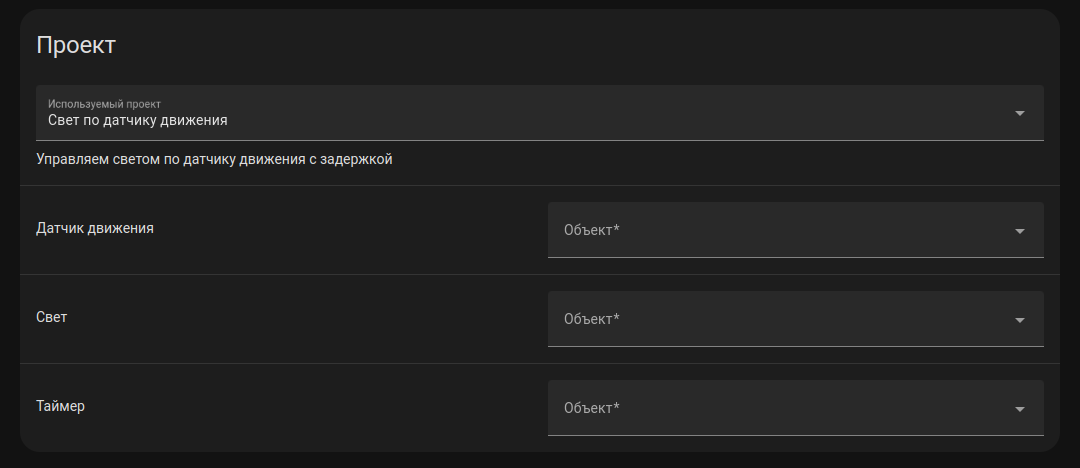Viewport: 1080px width, 468px height.
Task: Click the arrow icon of the project selector
Action: pos(1020,113)
